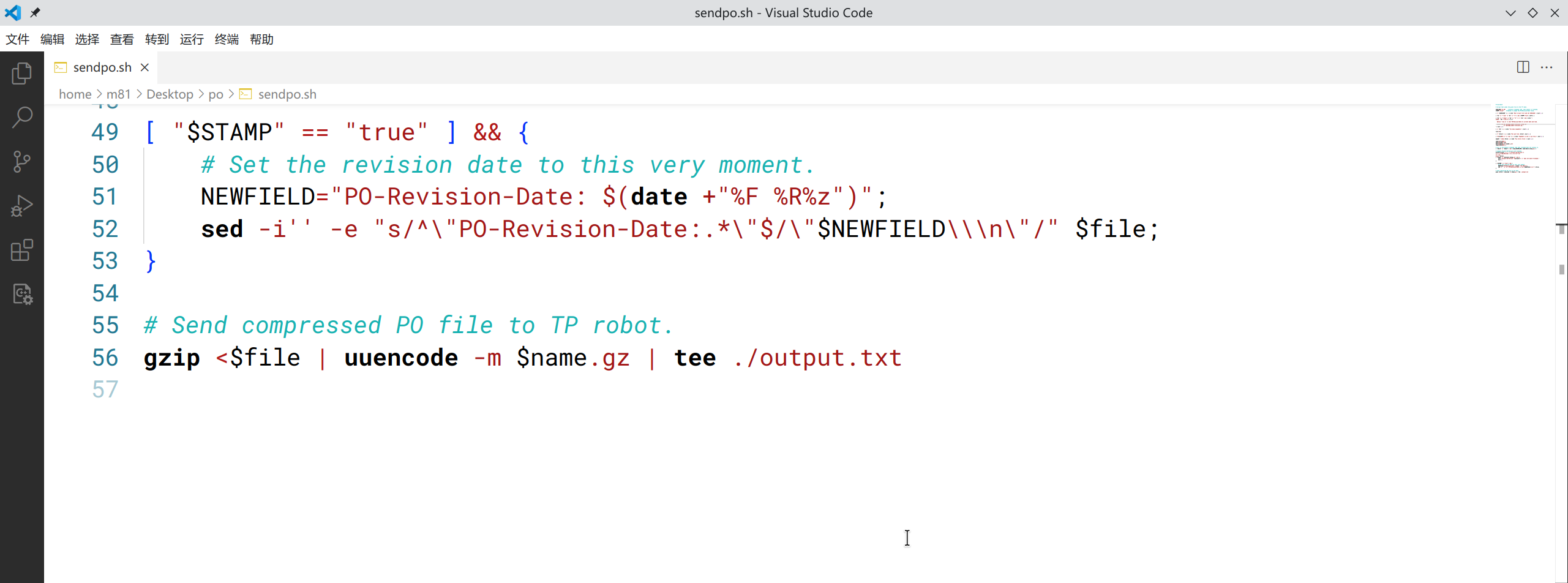Open the editor More Actions ellipsis
Viewport: 1568px width, 583px height.
[1547, 67]
